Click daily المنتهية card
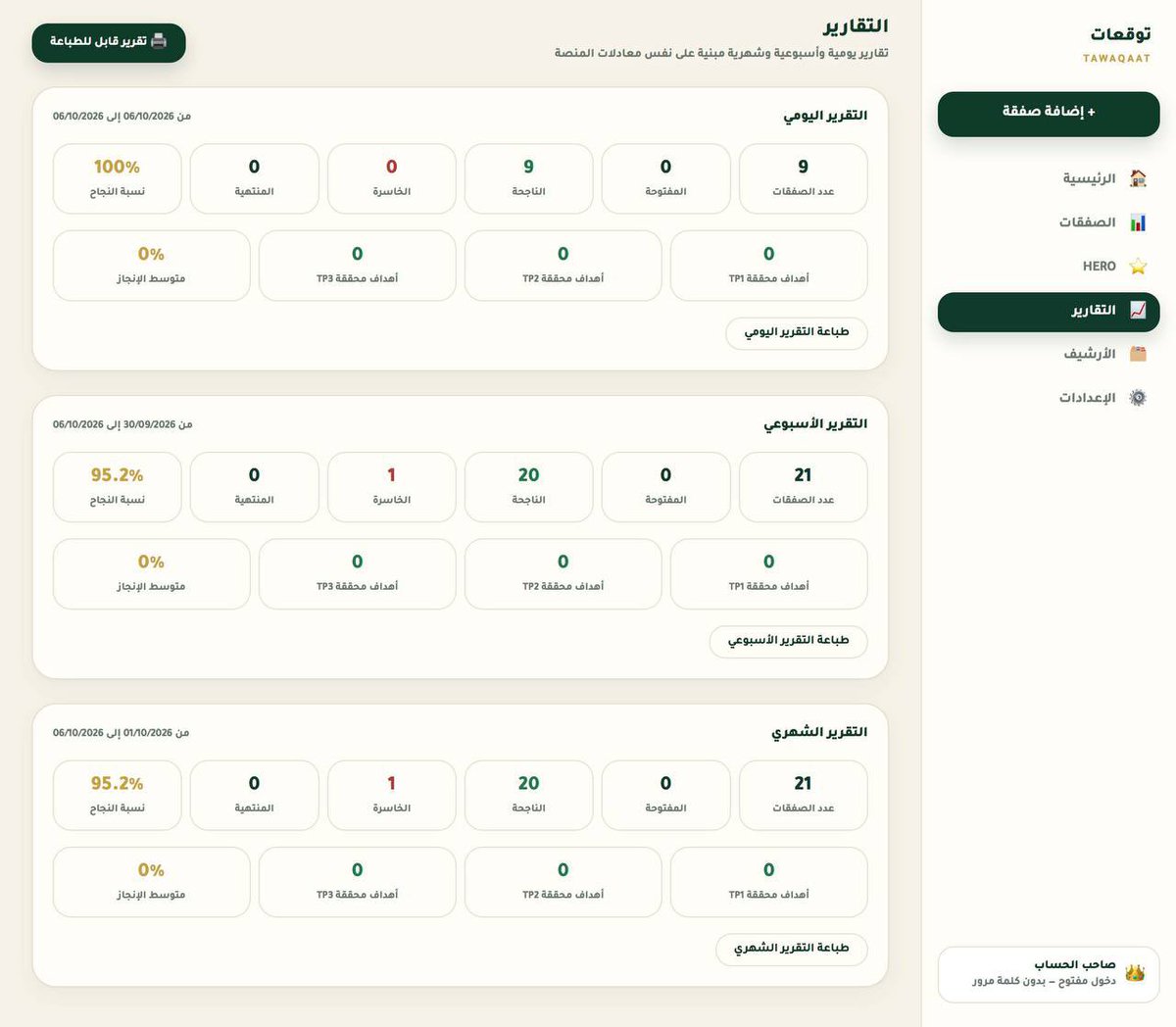Screen dimensions: 1176x1027 coord(254,178)
